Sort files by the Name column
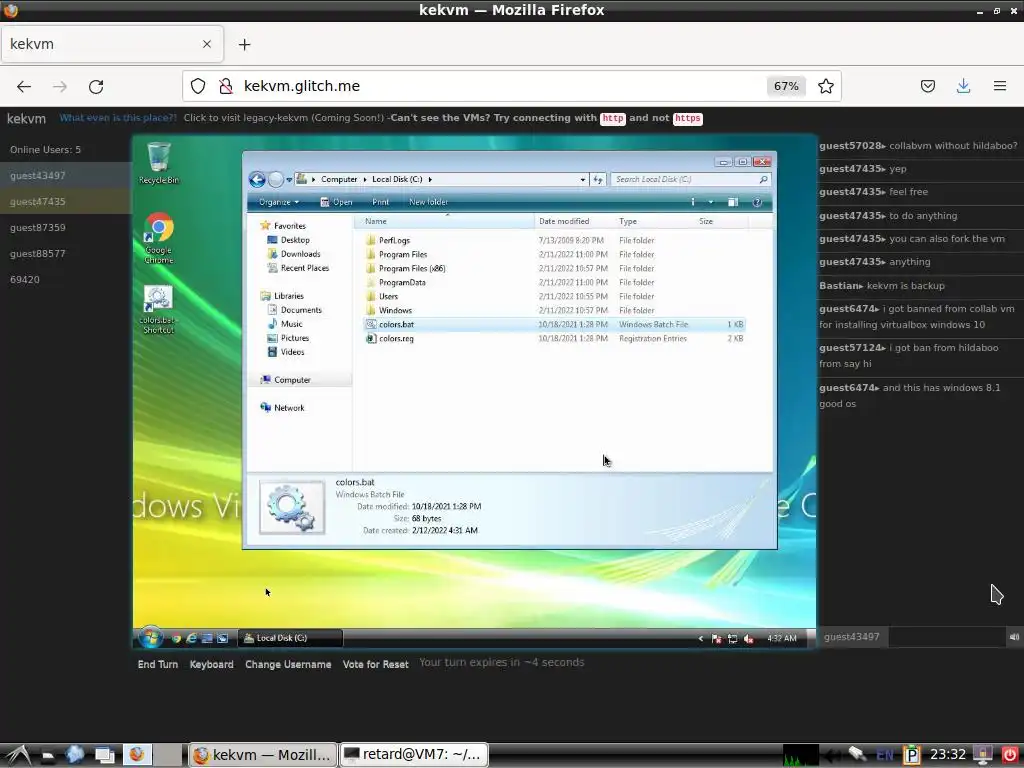The image size is (1024, 768). coord(446,221)
